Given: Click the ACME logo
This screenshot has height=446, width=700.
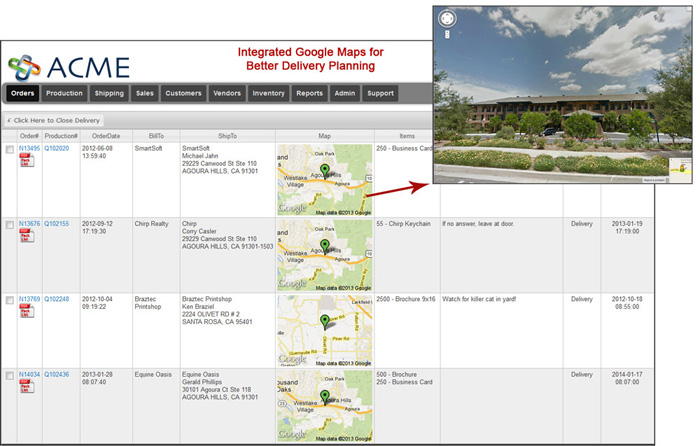Looking at the screenshot, I should (69, 67).
